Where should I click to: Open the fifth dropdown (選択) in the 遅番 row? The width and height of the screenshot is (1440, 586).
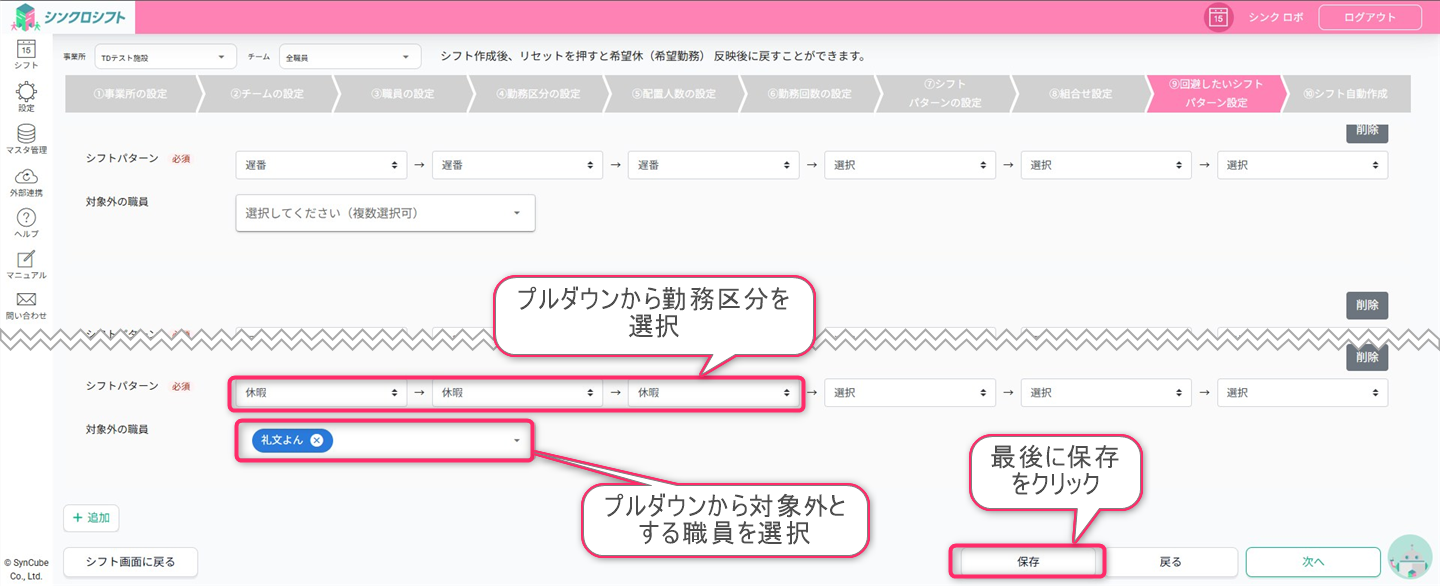pos(1106,165)
